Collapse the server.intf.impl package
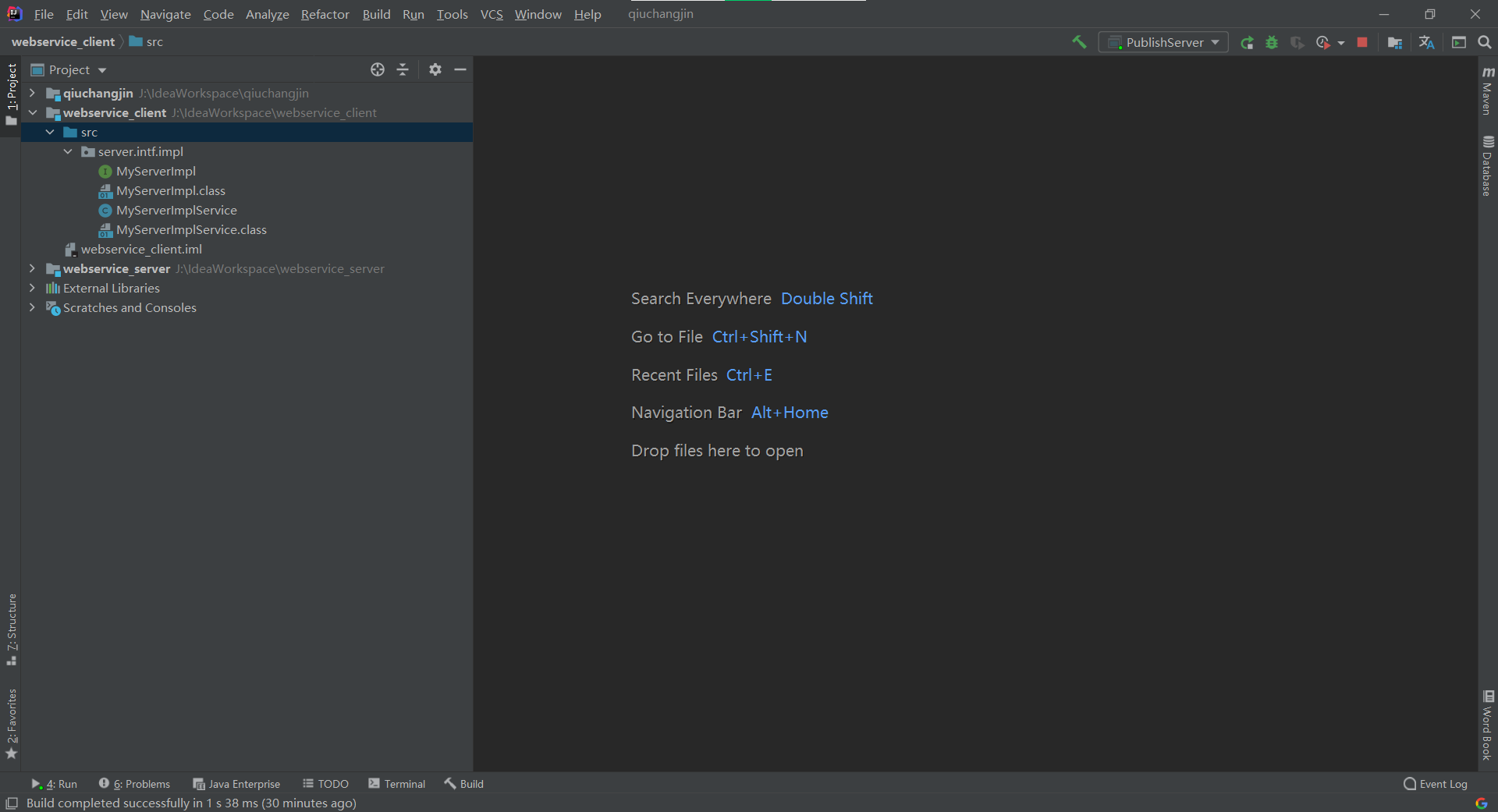 click(x=67, y=151)
